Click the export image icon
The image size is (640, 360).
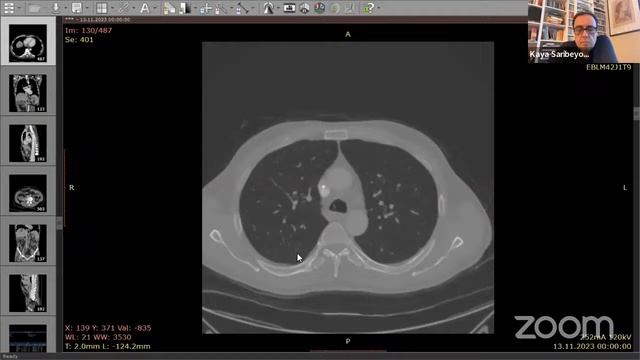76,8
